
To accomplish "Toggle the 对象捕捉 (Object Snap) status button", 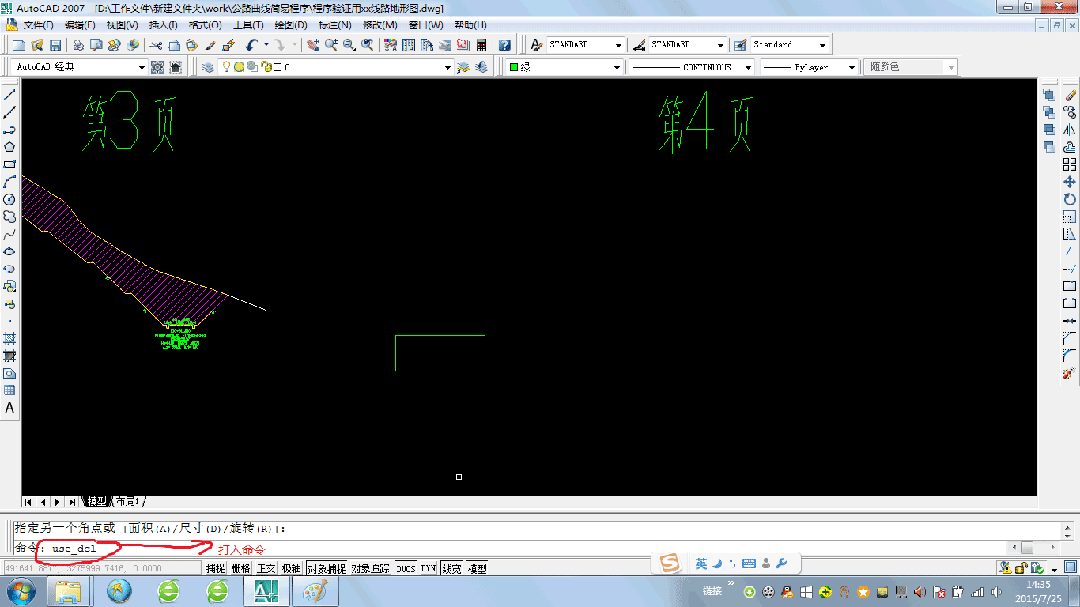I will coord(326,568).
